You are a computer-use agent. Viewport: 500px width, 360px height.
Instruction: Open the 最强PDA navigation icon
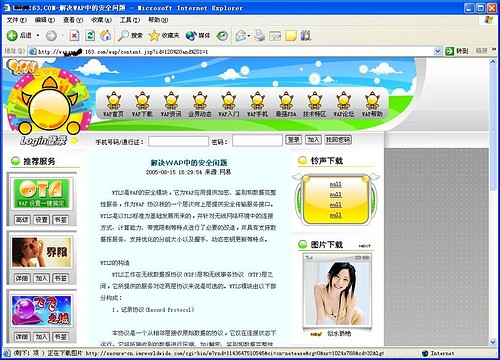pyautogui.click(x=286, y=104)
